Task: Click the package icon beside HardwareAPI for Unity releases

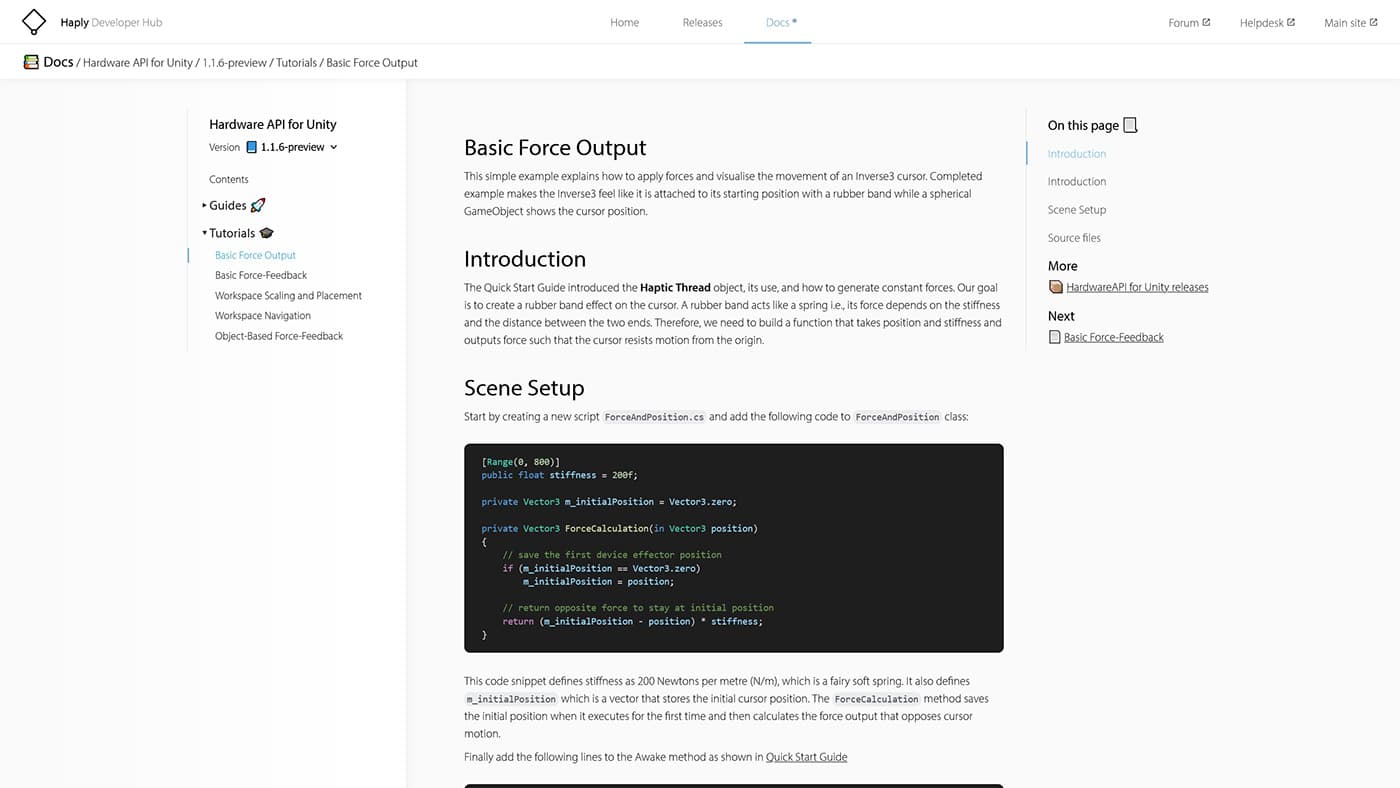Action: 1055,286
